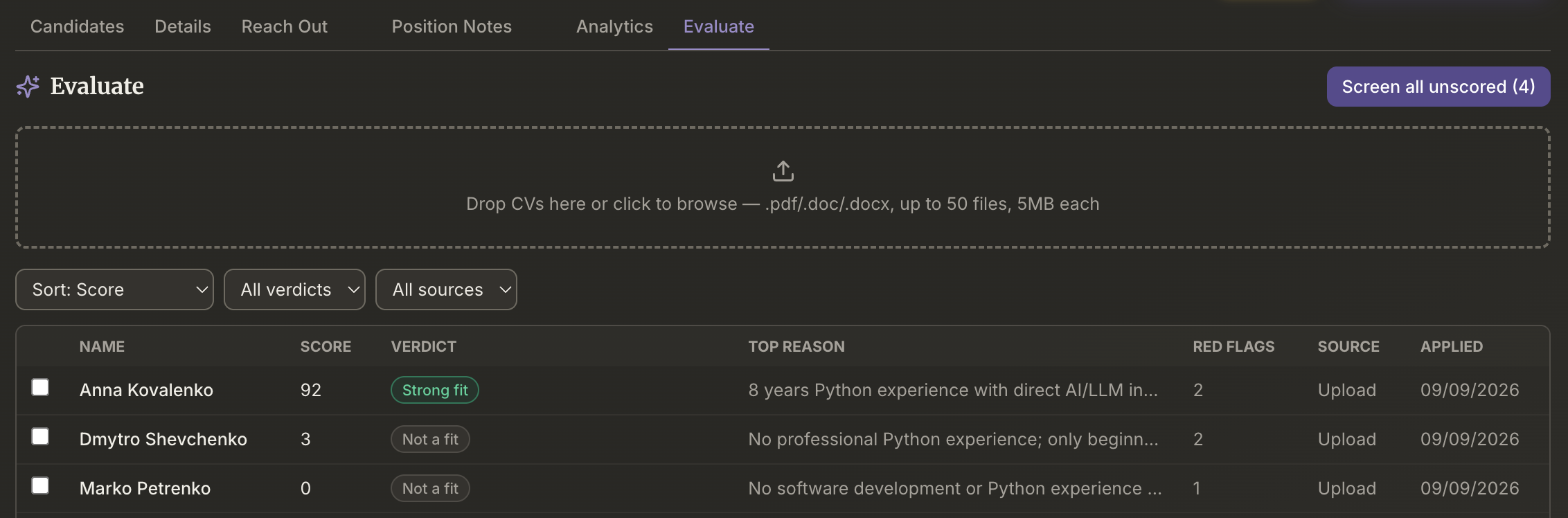
Task: Click the TOP REASON column header
Action: [796, 346]
